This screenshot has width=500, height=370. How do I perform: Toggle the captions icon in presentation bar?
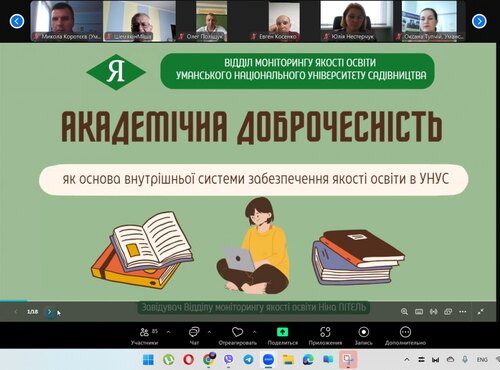tap(419, 312)
